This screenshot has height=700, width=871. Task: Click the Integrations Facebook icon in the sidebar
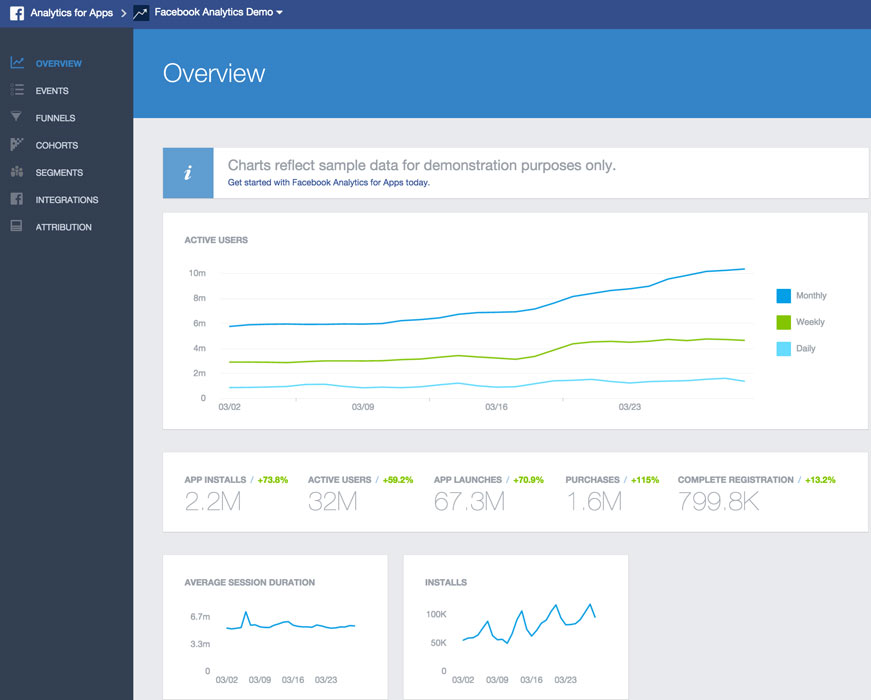[17, 199]
